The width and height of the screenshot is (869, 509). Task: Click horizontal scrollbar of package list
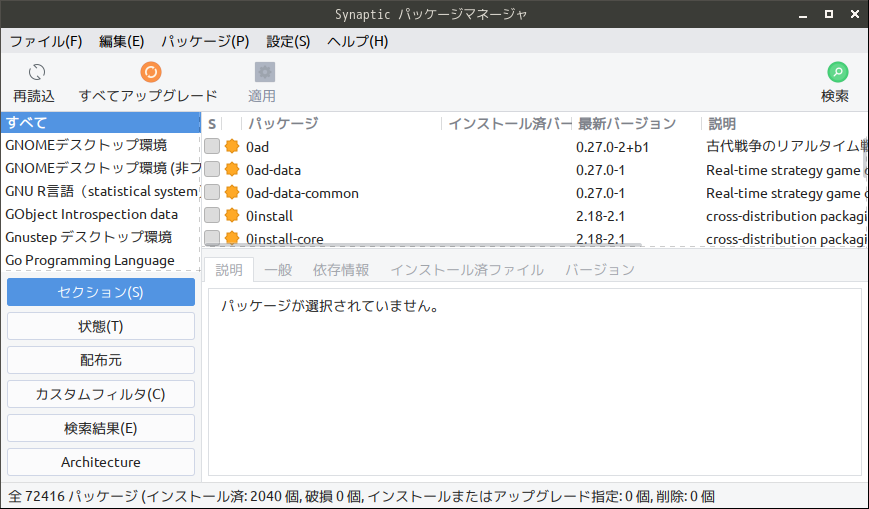click(x=422, y=243)
